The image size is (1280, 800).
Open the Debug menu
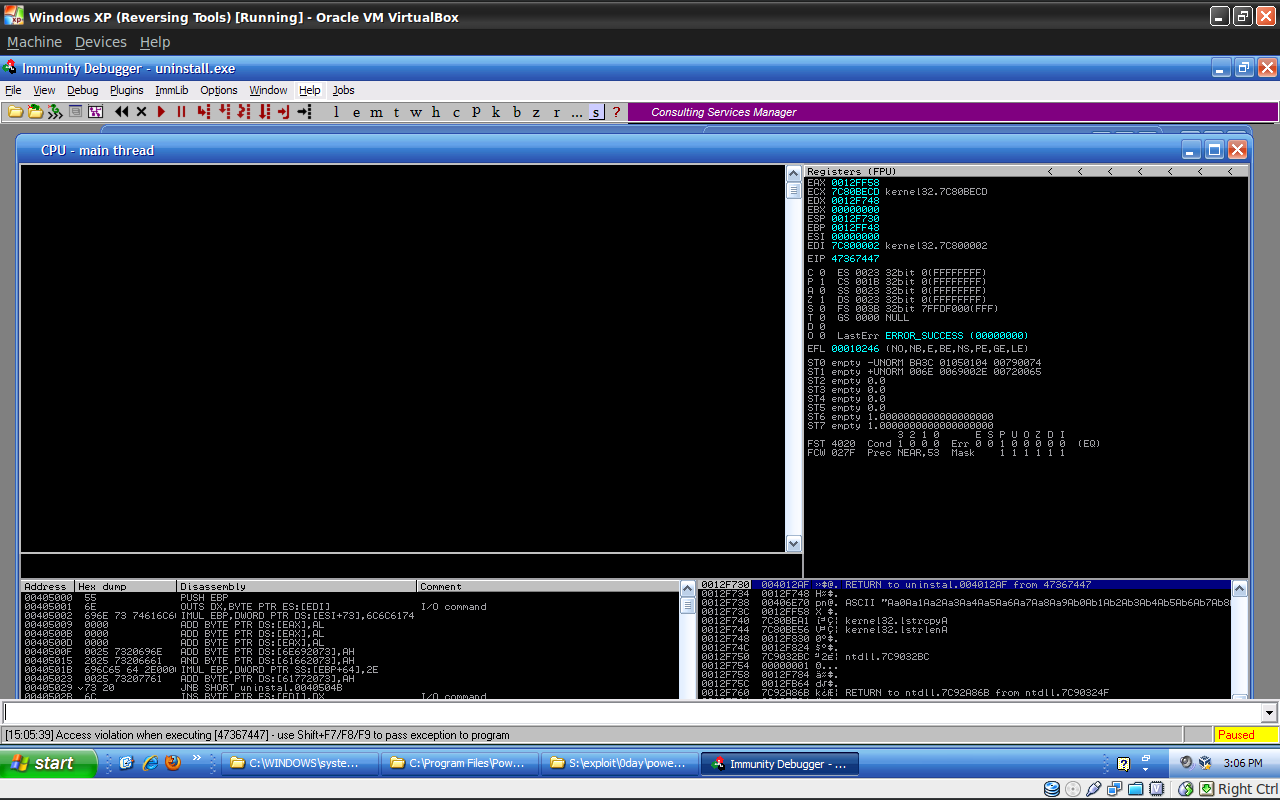pos(82,90)
